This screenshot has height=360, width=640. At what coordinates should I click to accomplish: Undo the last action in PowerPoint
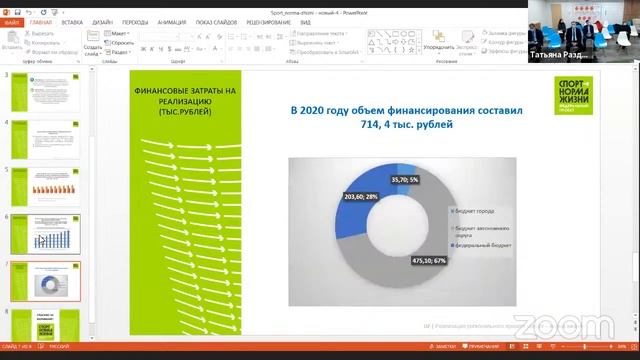coord(29,13)
